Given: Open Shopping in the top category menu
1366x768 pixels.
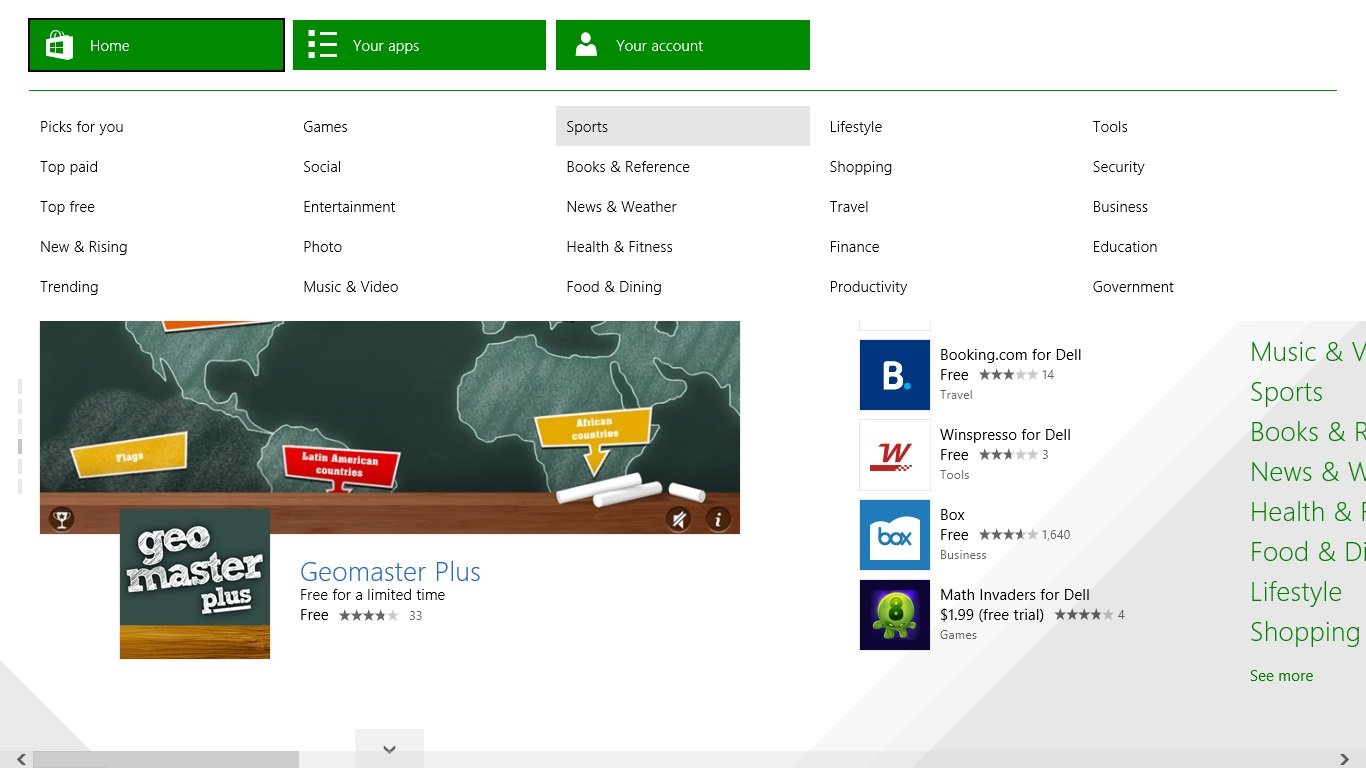Looking at the screenshot, I should click(861, 167).
